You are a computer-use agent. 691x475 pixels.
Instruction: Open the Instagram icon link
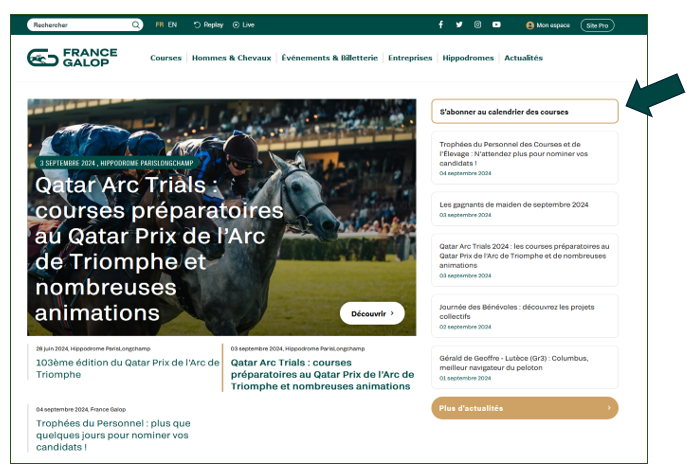coord(478,25)
